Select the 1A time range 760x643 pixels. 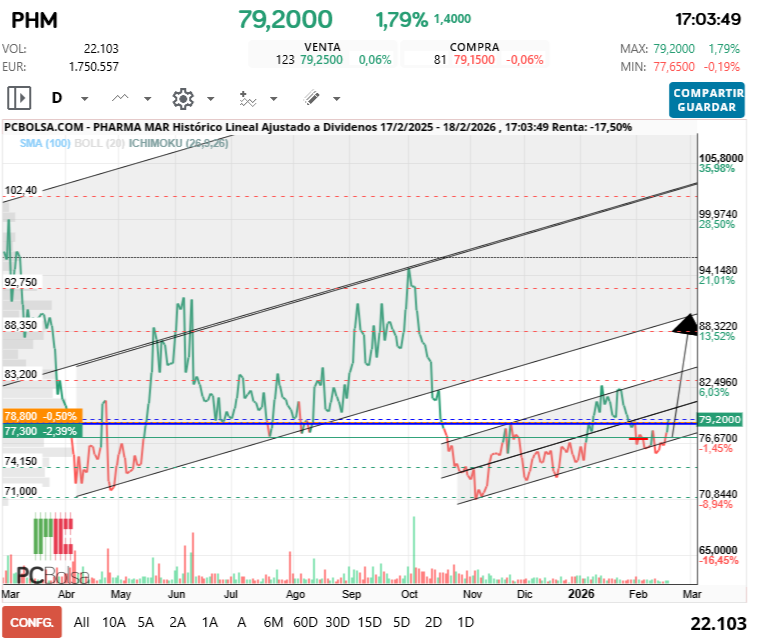[x=210, y=622]
